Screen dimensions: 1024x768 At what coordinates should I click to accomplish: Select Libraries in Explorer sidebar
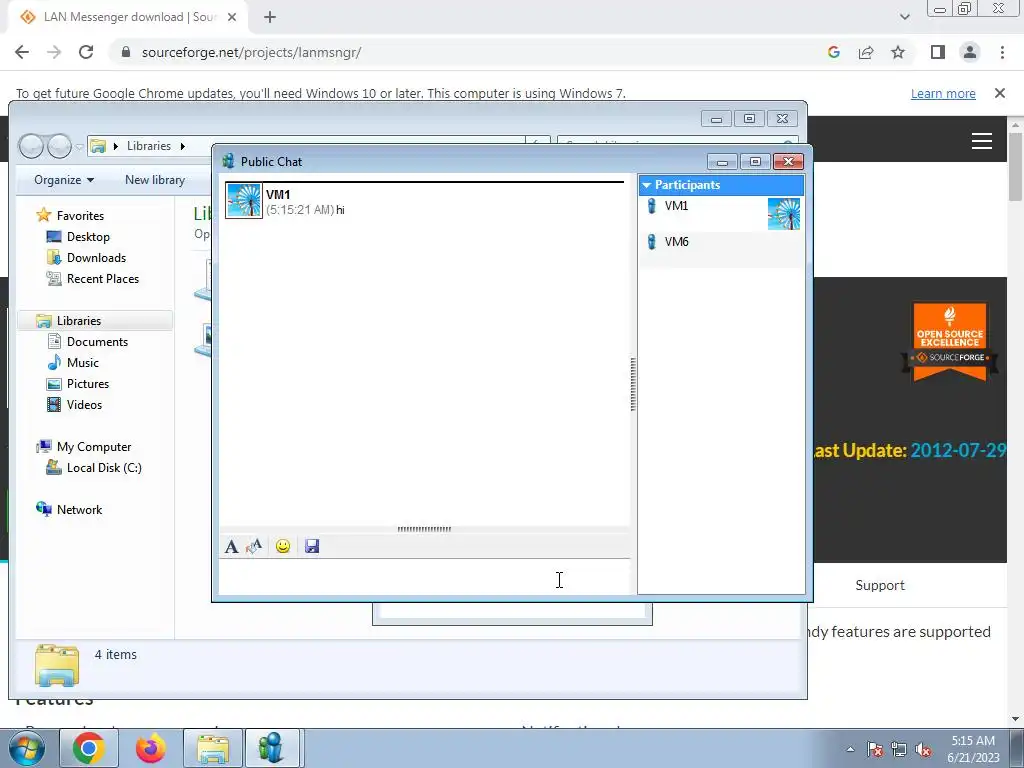point(78,321)
